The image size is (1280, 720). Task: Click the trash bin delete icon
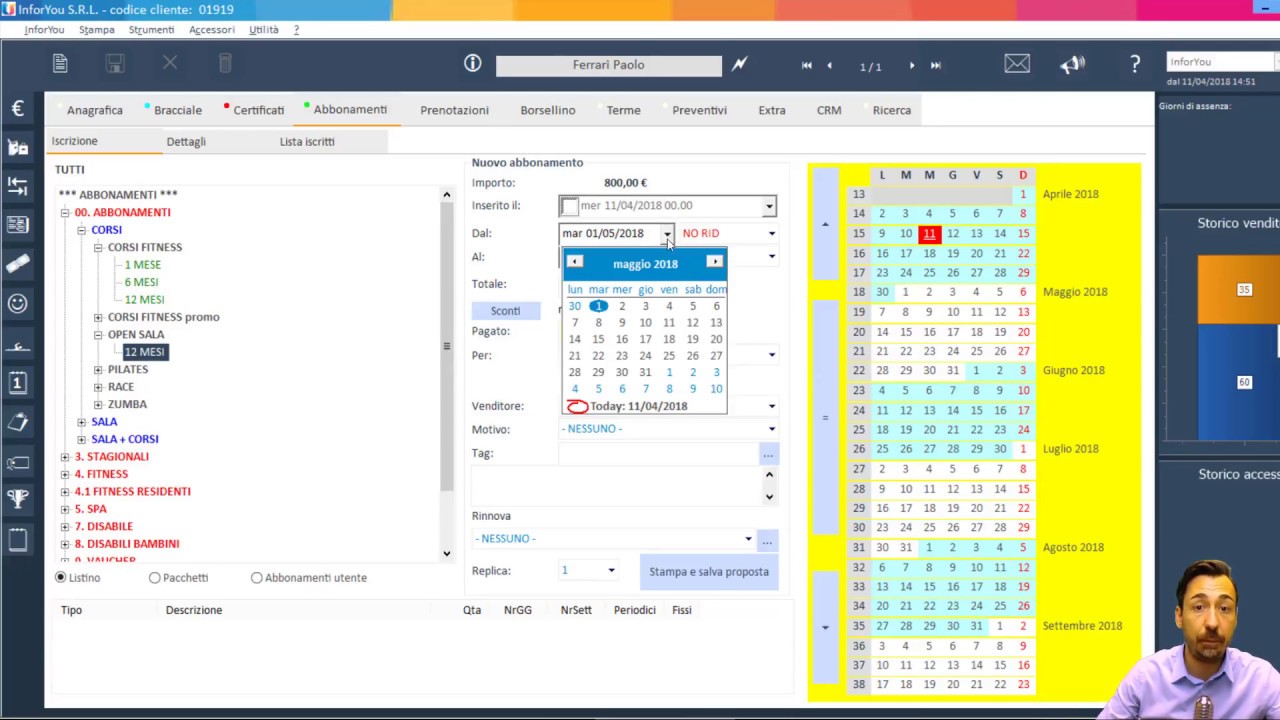[225, 64]
